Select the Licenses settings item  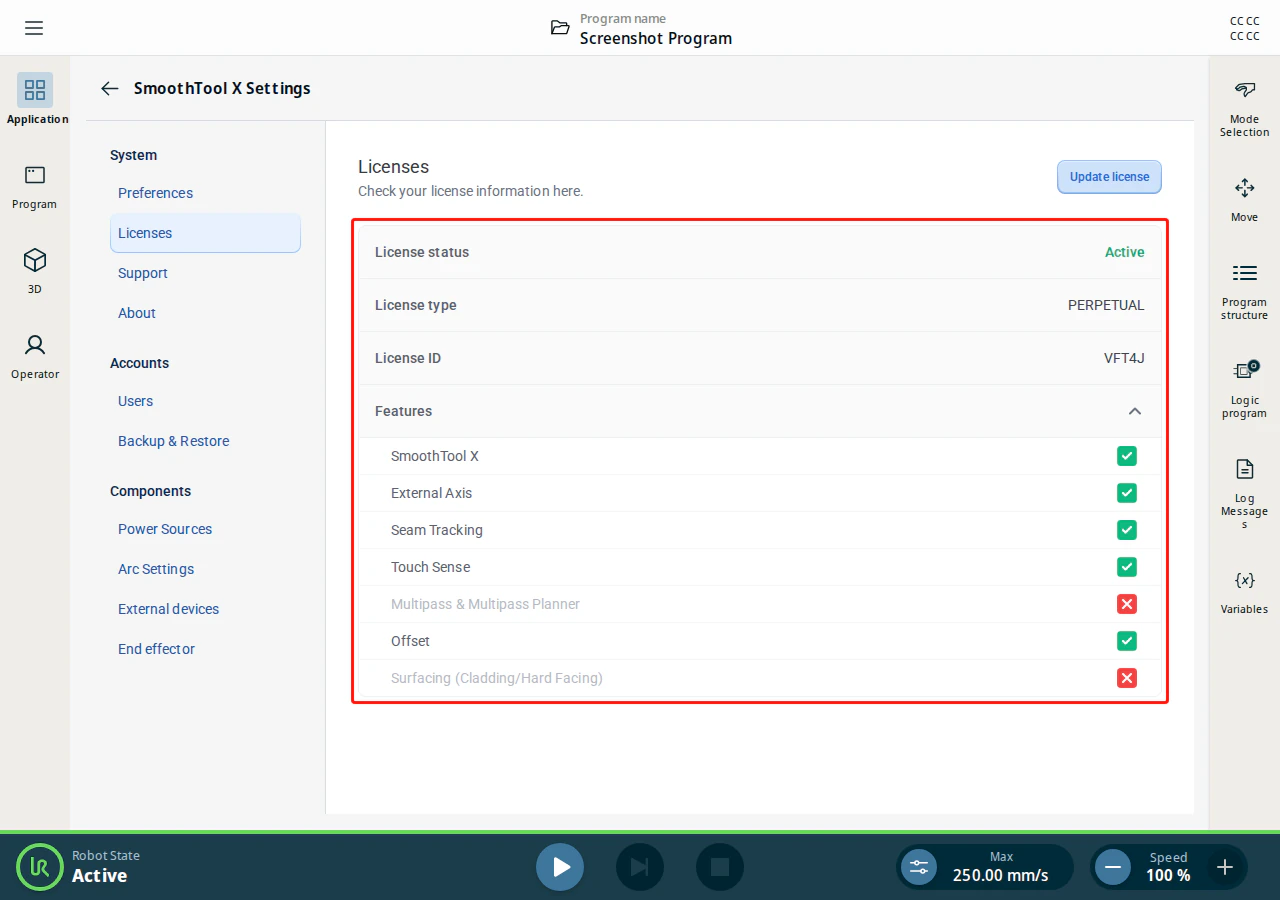coord(205,233)
